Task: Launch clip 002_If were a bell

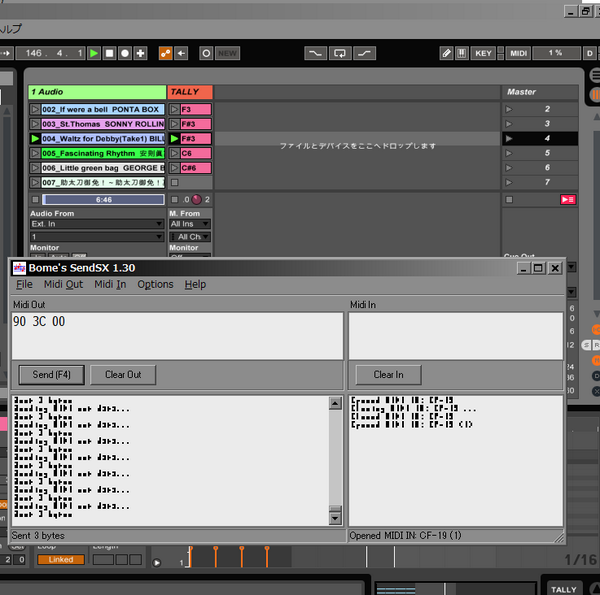Action: click(x=35, y=109)
